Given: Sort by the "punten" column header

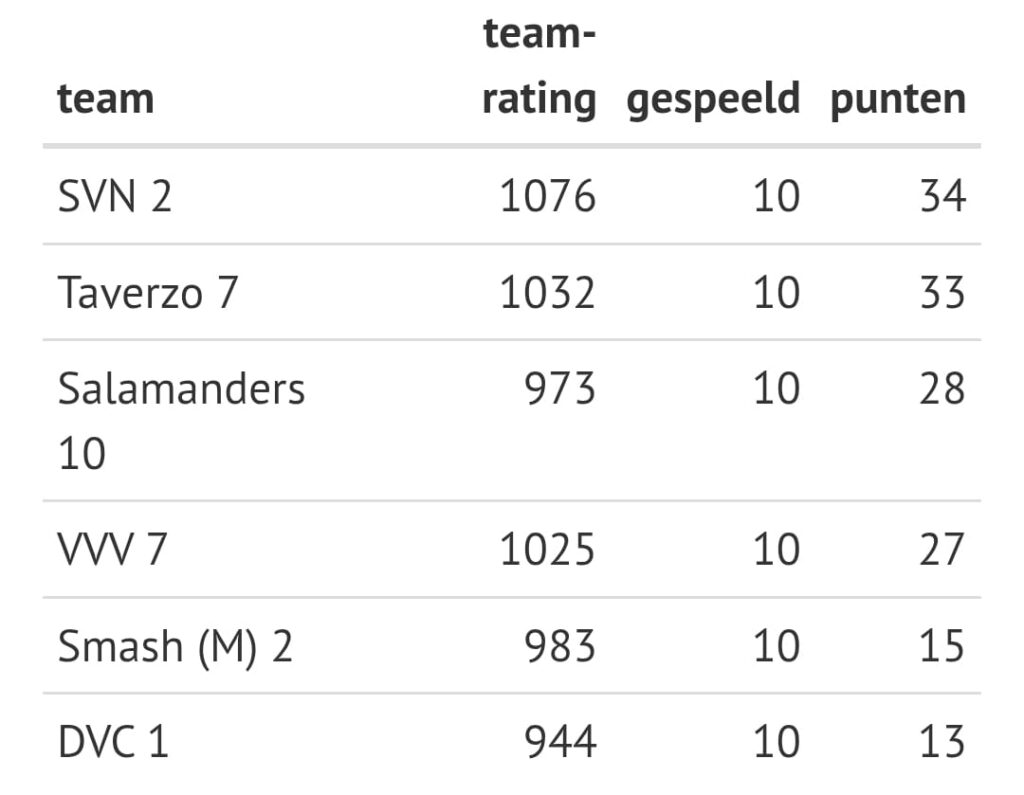Looking at the screenshot, I should [x=897, y=99].
